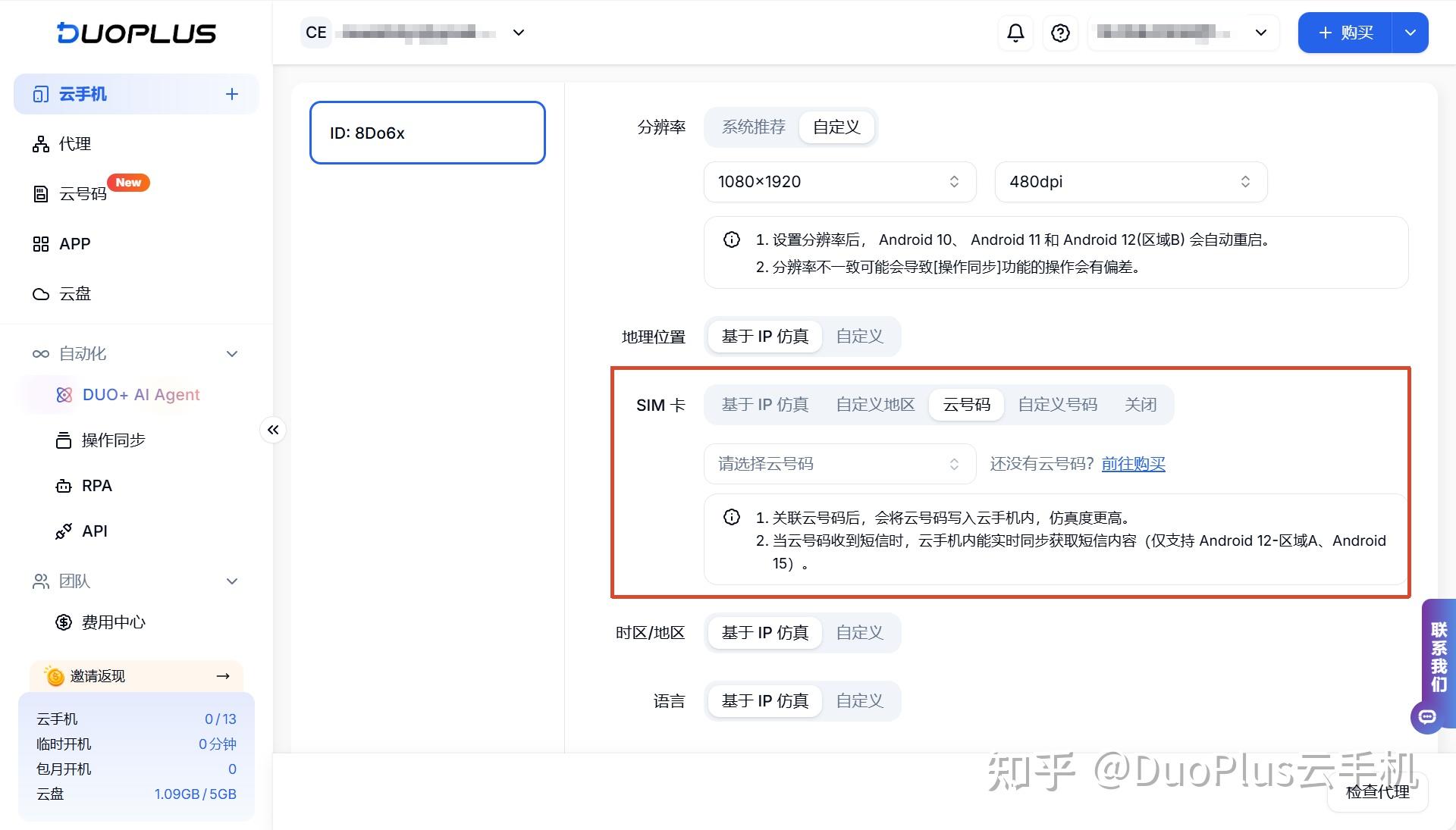The width and height of the screenshot is (1456, 830).
Task: Open 云手机 in the sidebar
Action: click(x=136, y=94)
